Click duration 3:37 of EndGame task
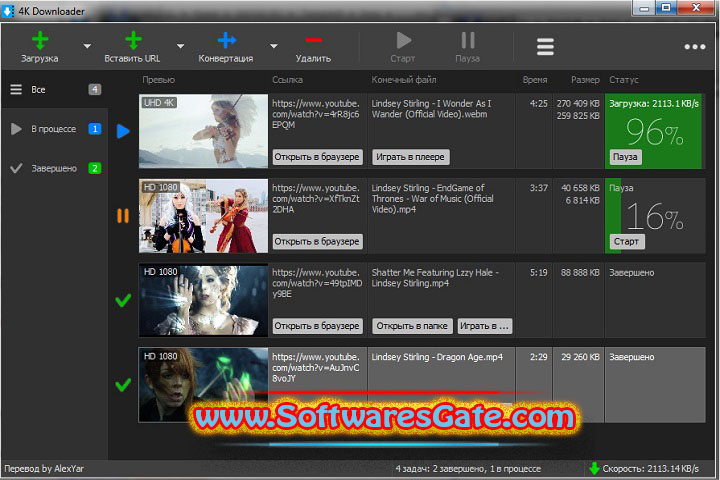This screenshot has width=720, height=480. 539,188
